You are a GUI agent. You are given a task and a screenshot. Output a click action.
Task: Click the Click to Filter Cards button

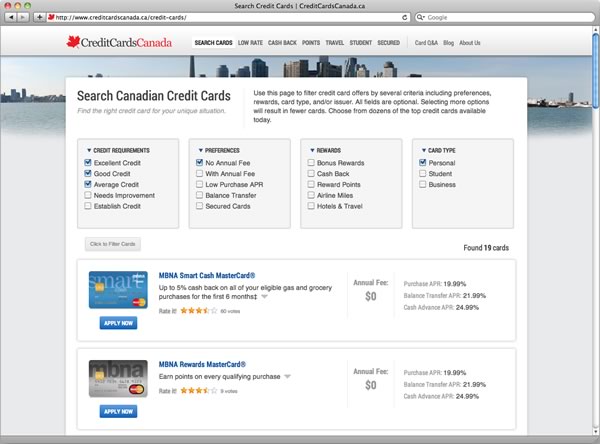click(113, 244)
